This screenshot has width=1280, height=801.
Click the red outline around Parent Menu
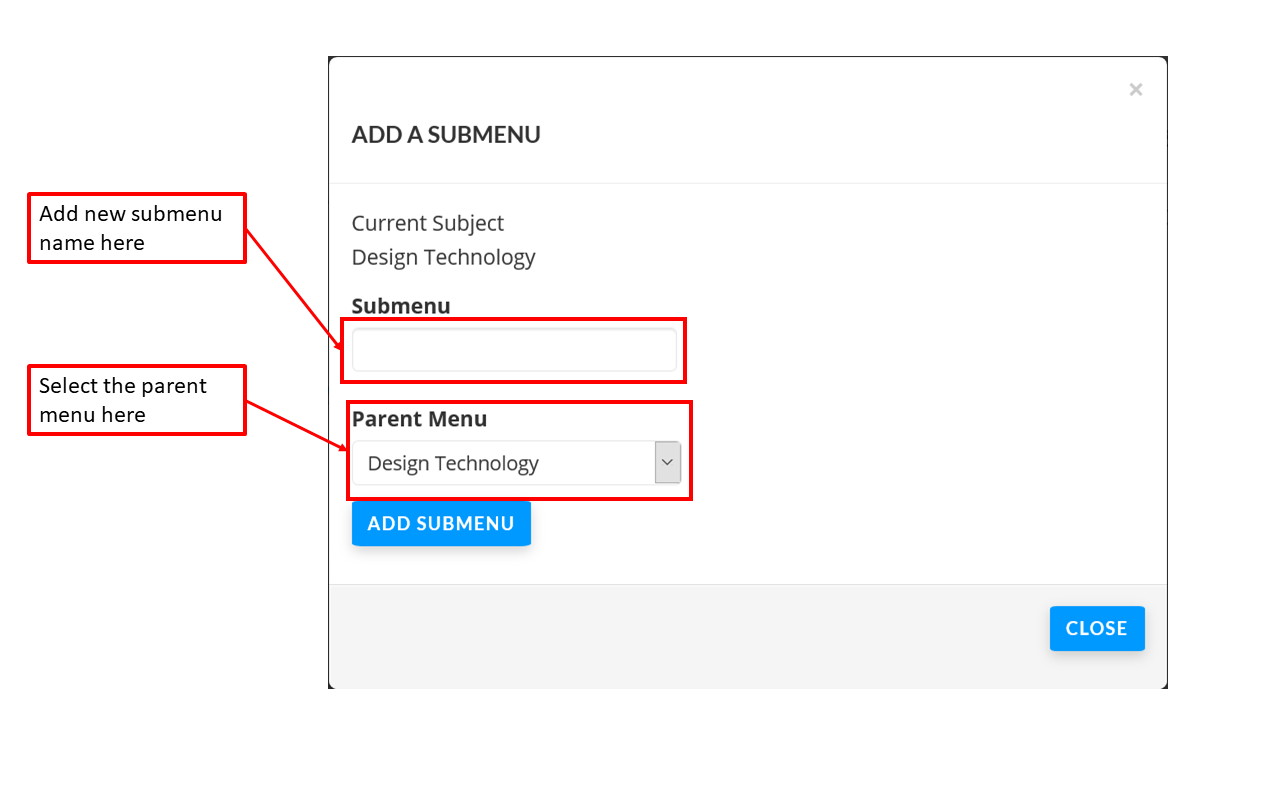[x=690, y=450]
